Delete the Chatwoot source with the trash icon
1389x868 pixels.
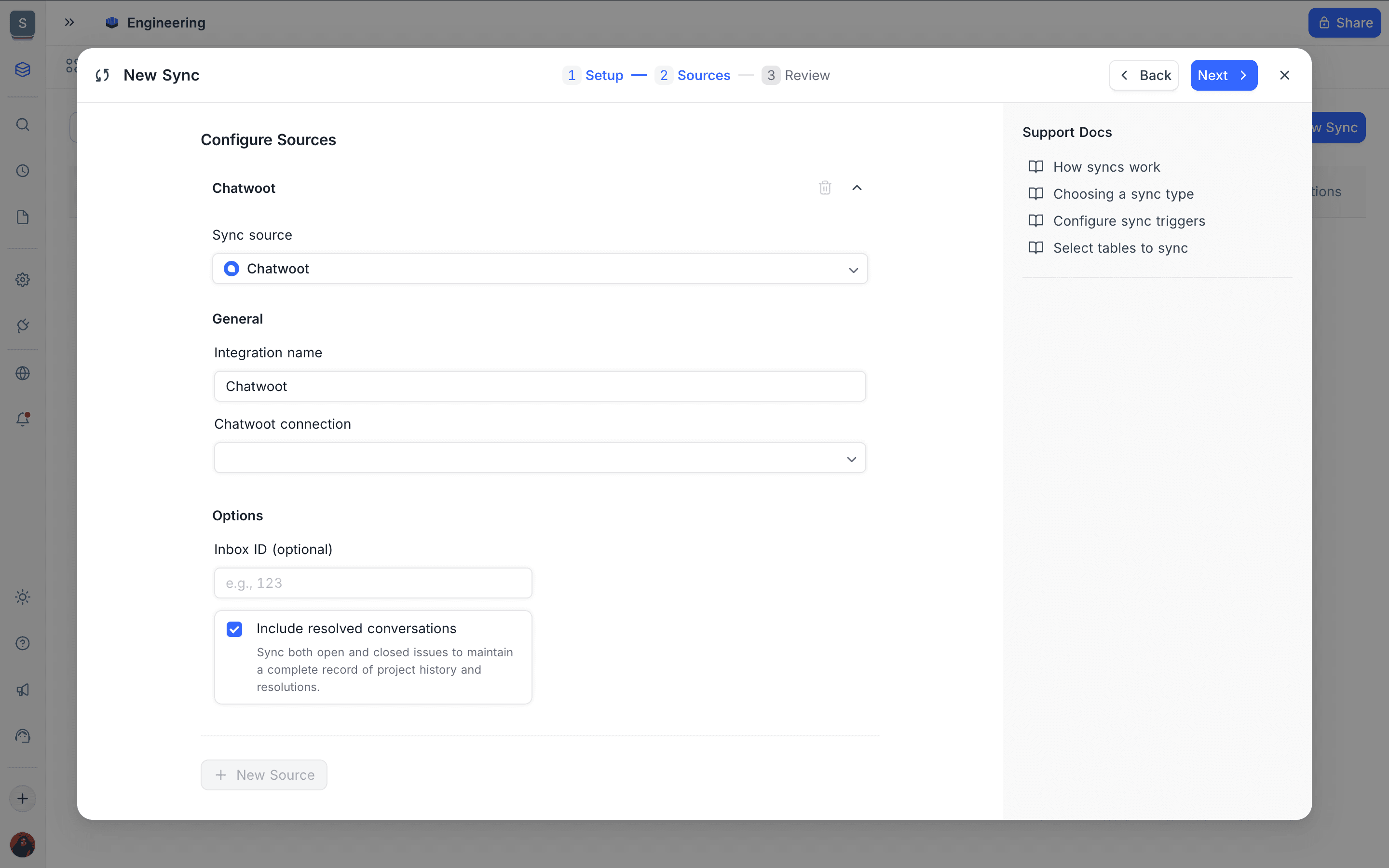[x=824, y=187]
